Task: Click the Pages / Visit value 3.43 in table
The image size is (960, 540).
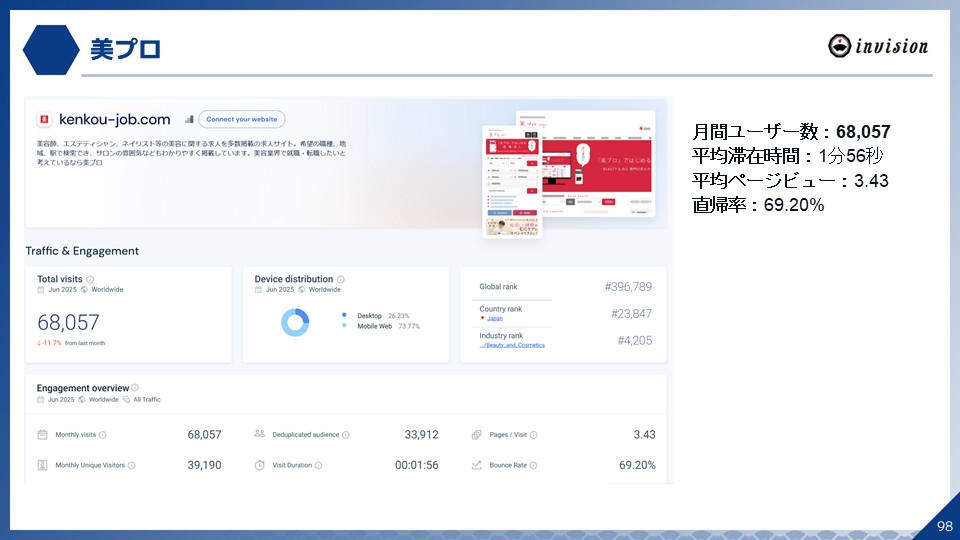Action: pos(644,435)
